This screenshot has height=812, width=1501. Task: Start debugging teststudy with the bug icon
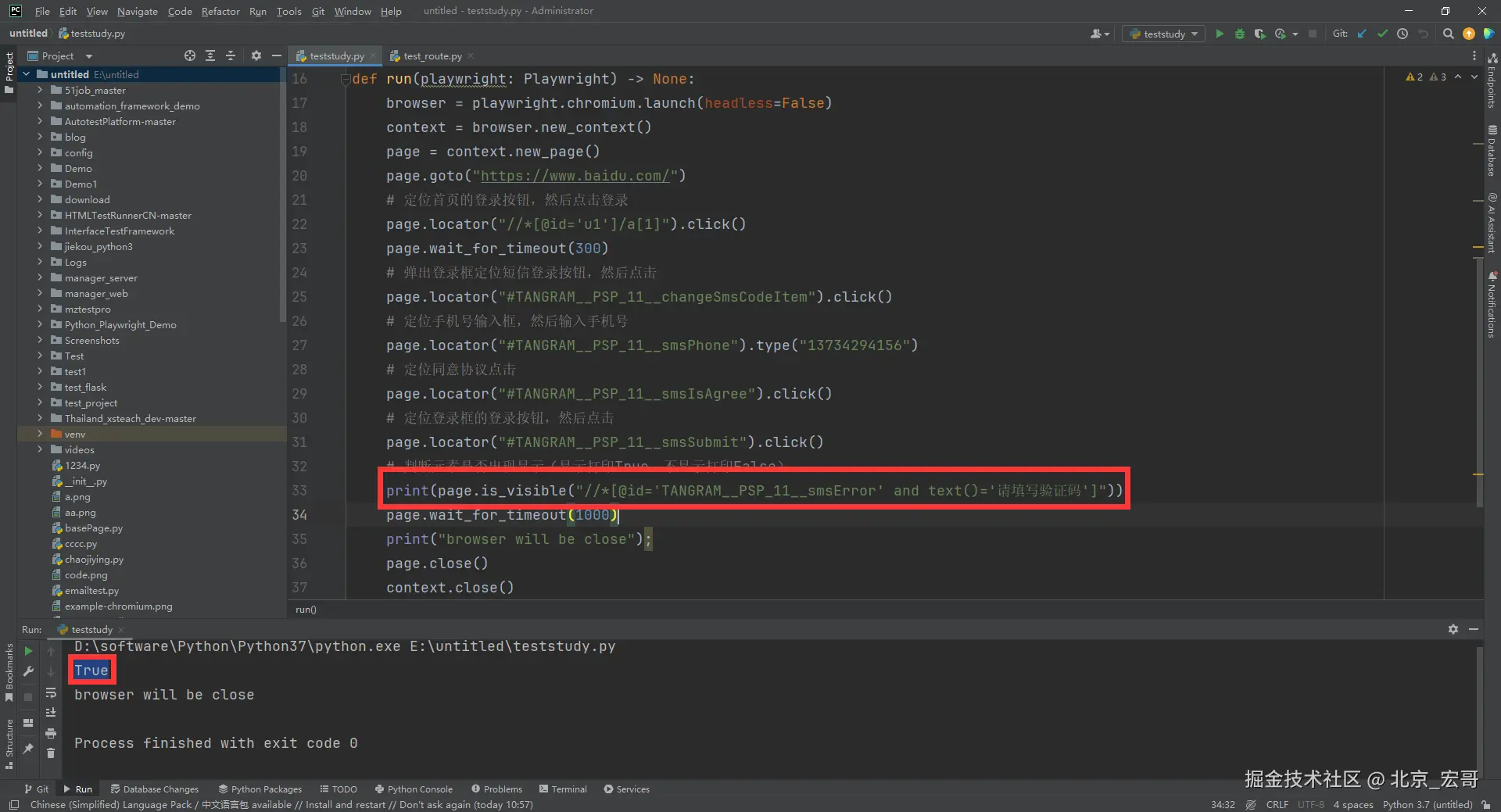(x=1239, y=34)
